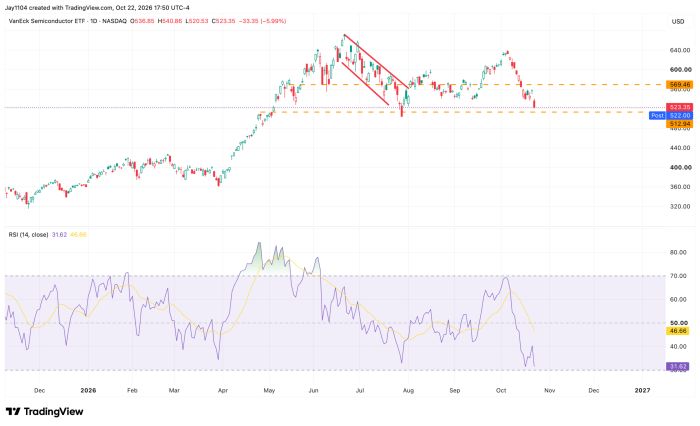This screenshot has width=700, height=426.
Task: Click the Sep label on time axis
Action: [454, 390]
